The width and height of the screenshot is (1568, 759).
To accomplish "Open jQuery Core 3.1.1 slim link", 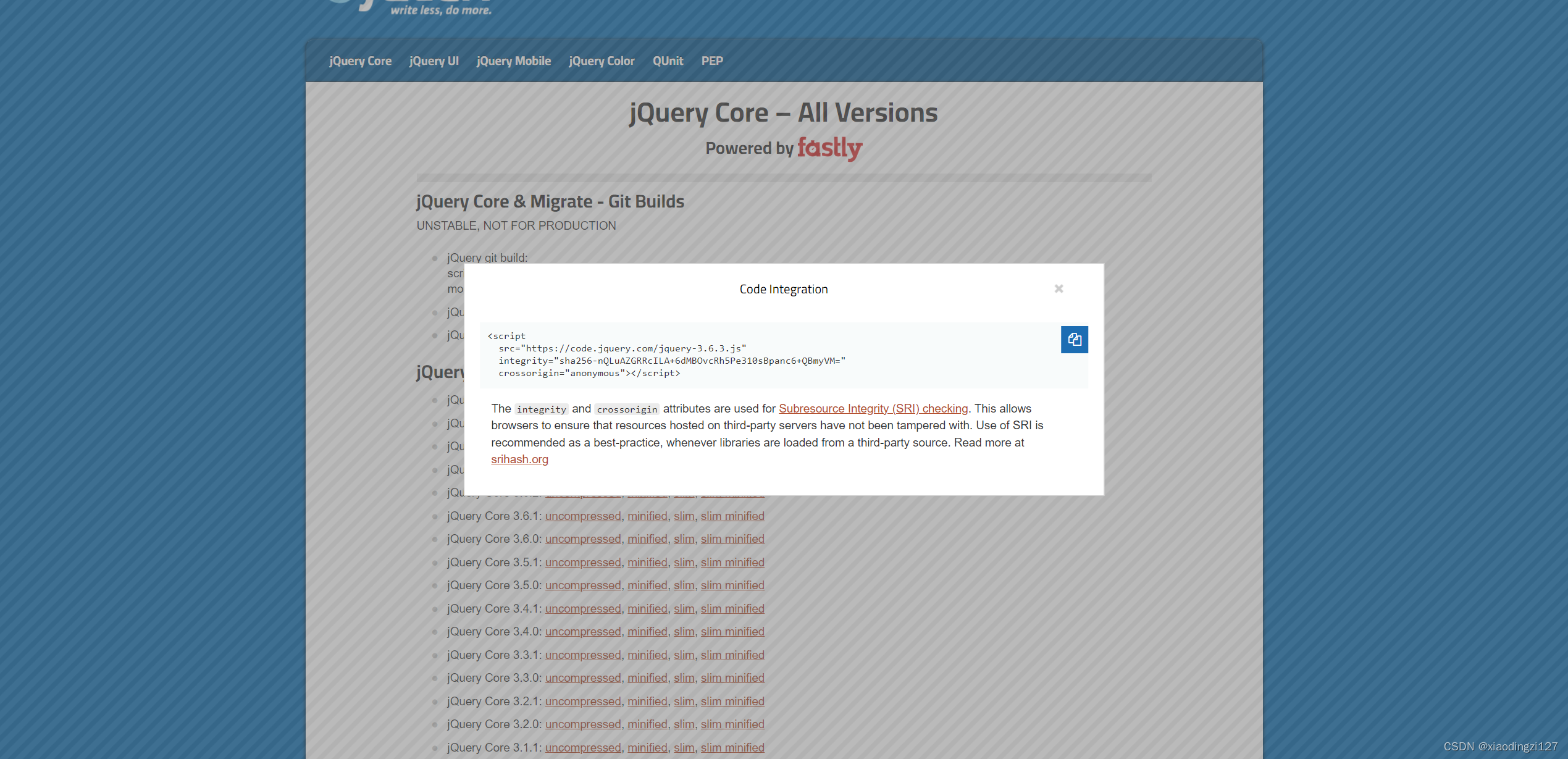I will (x=684, y=748).
